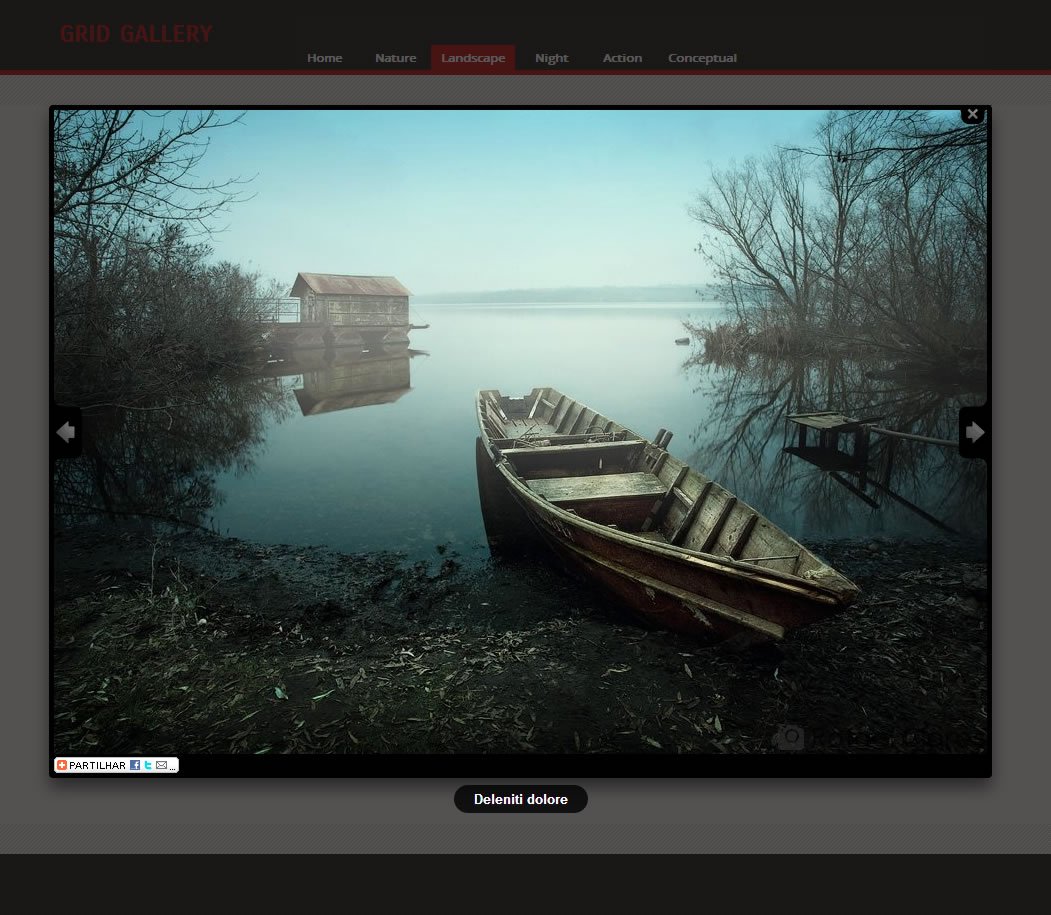Open the Home menu item

click(x=324, y=58)
